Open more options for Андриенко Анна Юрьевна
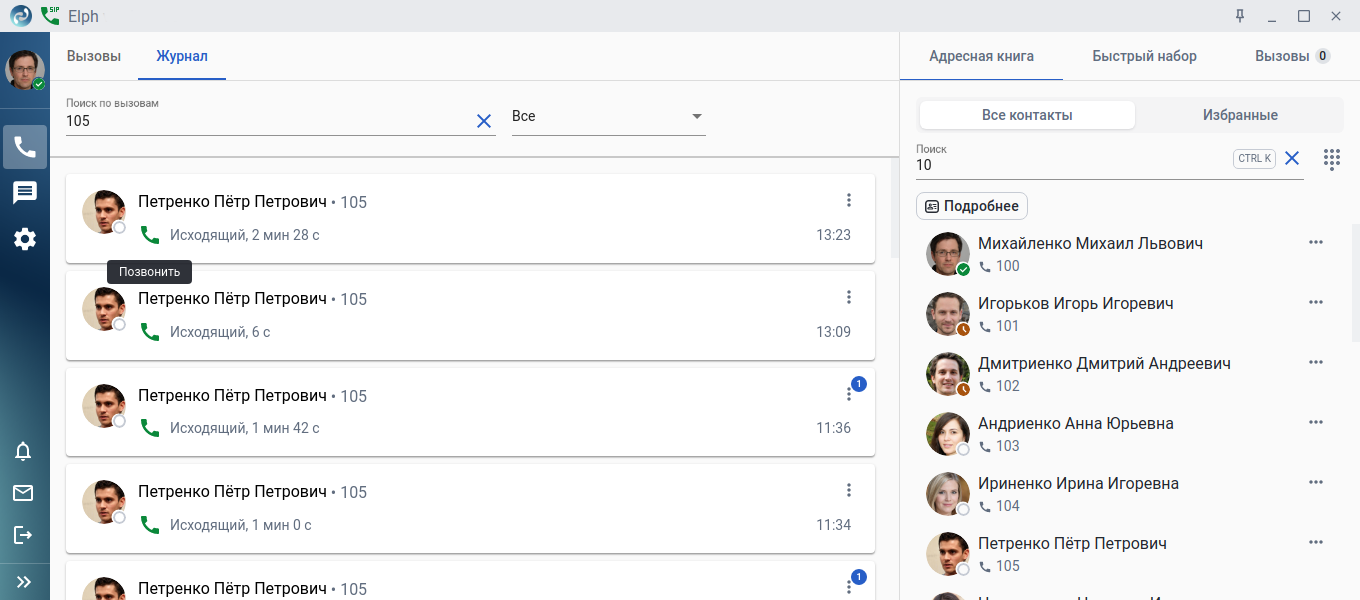This screenshot has height=600, width=1360. pos(1316,423)
